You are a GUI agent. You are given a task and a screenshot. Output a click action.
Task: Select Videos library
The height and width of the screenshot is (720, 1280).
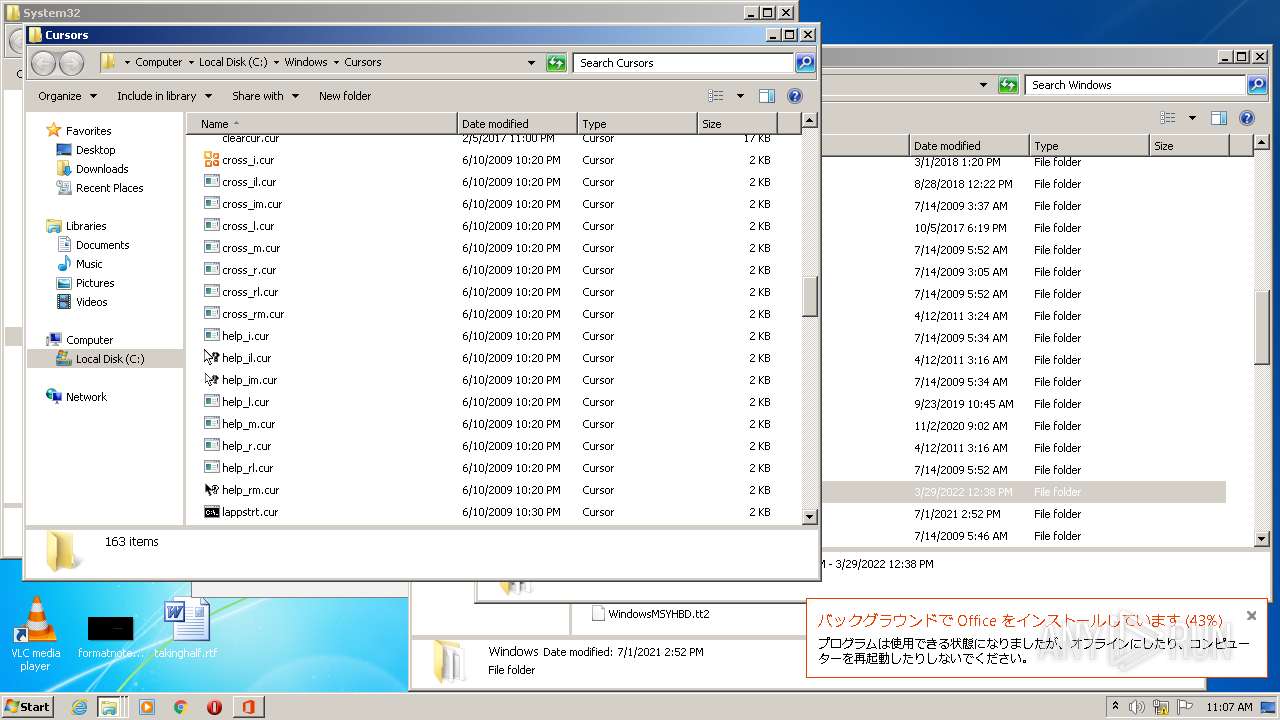point(91,302)
